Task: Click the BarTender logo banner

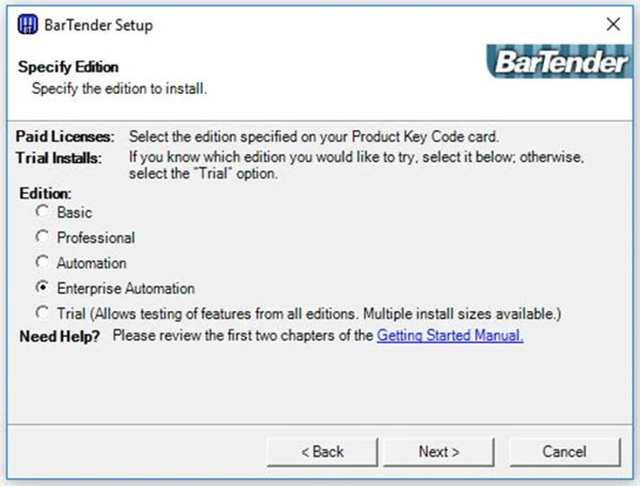Action: click(560, 62)
